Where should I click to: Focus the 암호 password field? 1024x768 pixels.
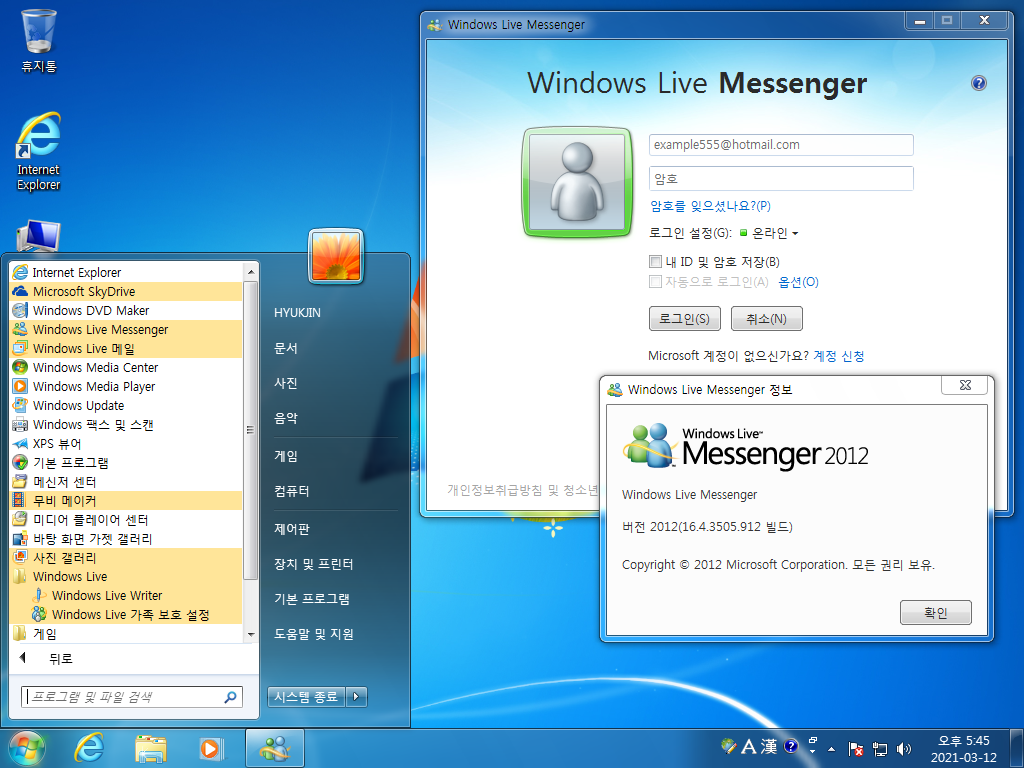(x=781, y=178)
